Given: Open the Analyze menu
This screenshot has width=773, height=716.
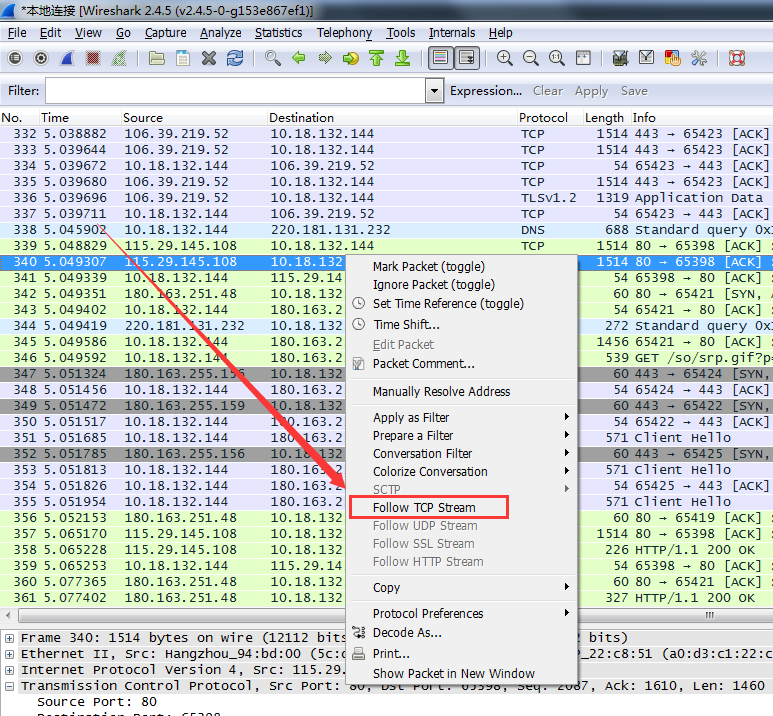Looking at the screenshot, I should click(220, 33).
